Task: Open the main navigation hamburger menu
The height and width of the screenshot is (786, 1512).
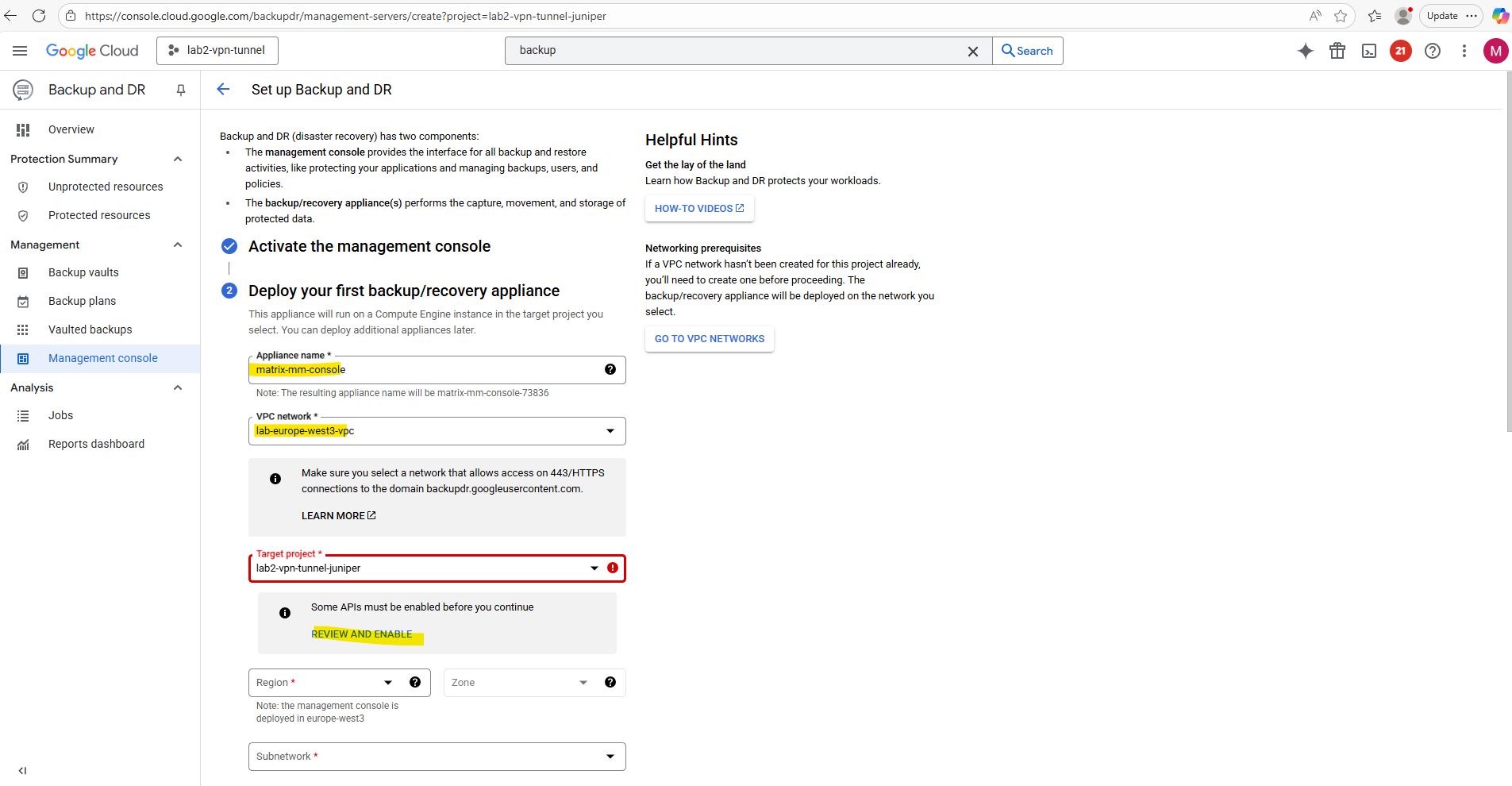Action: pyautogui.click(x=20, y=51)
